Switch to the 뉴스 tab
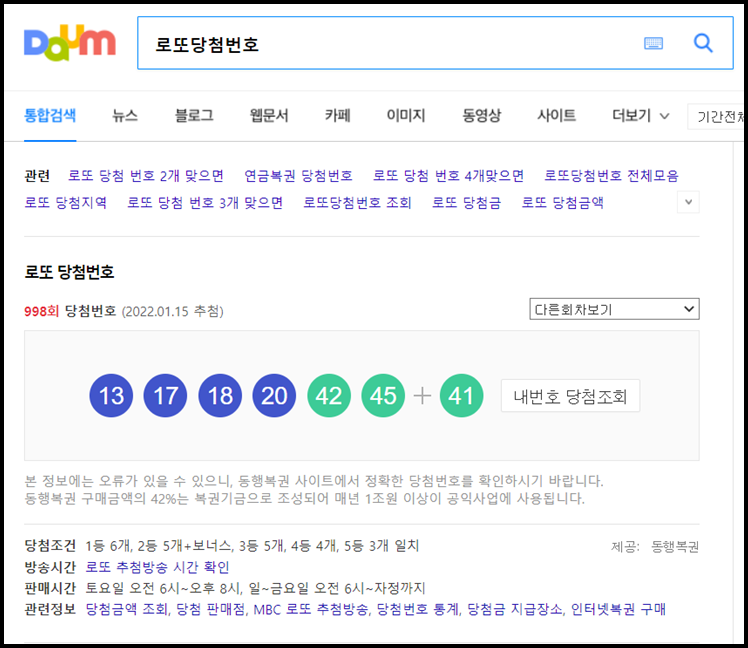Screen dimensions: 748x648 [x=125, y=115]
